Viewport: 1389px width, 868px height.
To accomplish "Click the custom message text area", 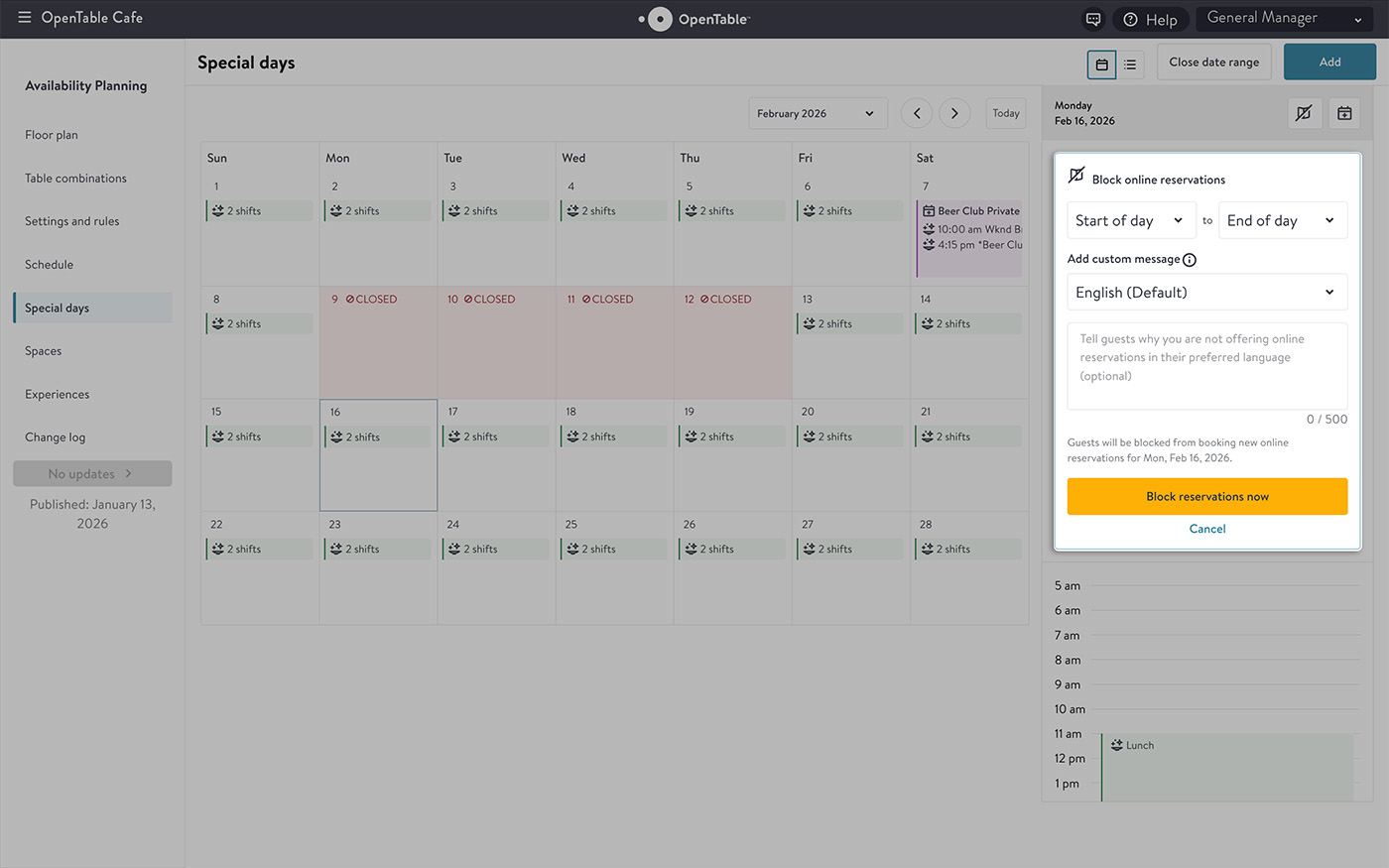I will tap(1207, 366).
